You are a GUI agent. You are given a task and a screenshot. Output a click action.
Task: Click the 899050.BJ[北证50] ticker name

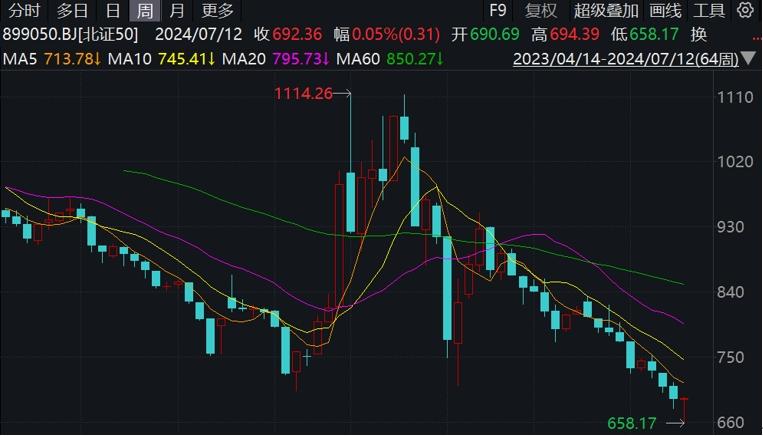coord(70,35)
